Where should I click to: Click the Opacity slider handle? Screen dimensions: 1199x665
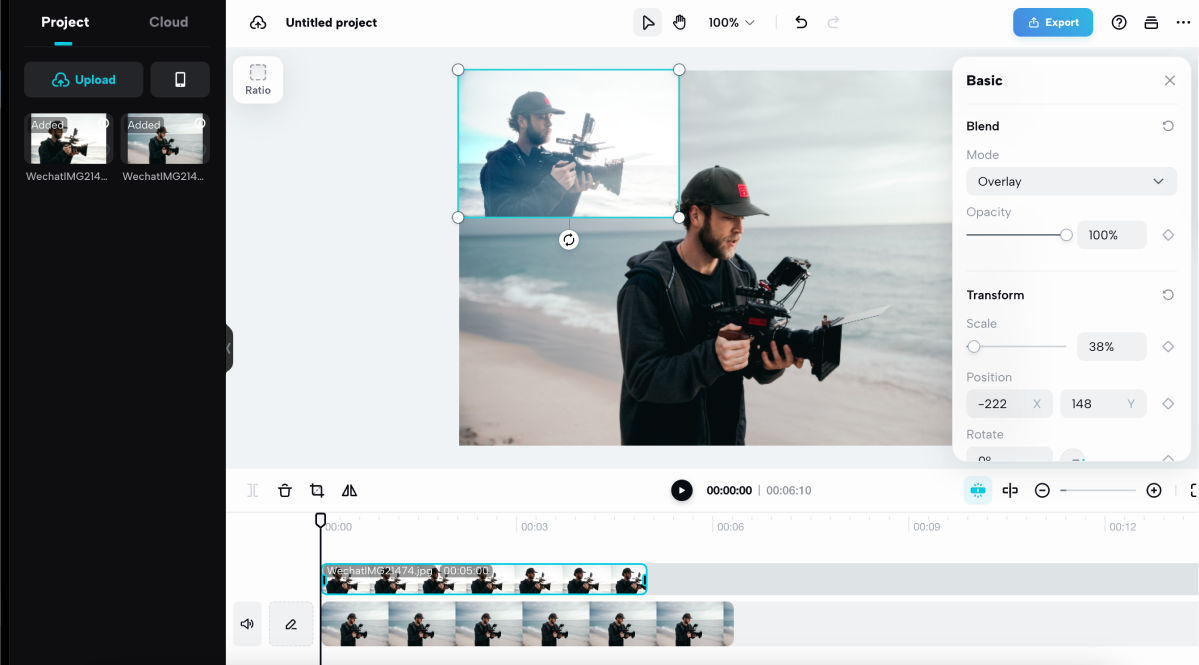[1066, 235]
